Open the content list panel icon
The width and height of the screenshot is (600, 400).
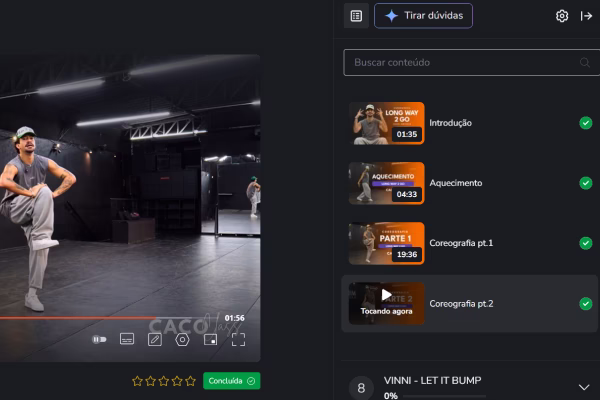356,16
